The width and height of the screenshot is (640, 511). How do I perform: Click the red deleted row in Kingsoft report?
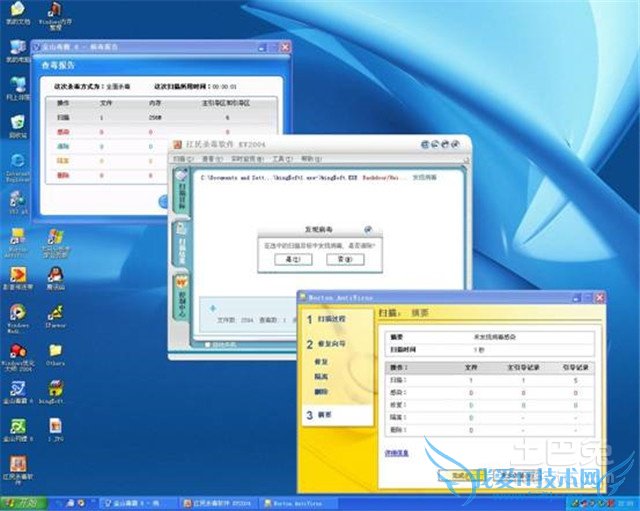pyautogui.click(x=107, y=176)
